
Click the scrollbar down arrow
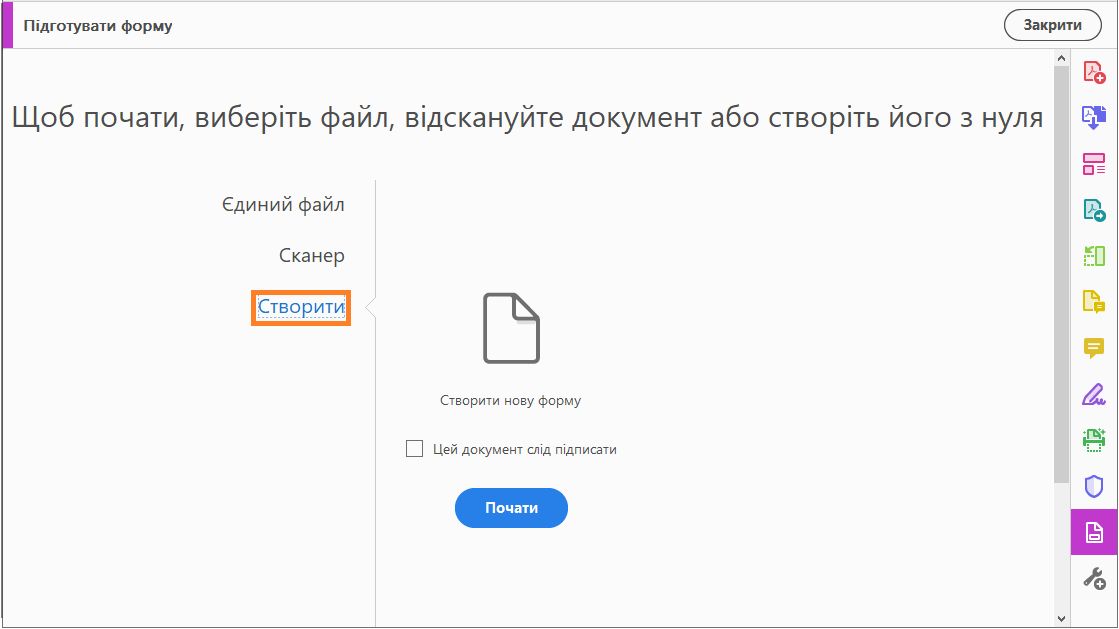point(1063,617)
